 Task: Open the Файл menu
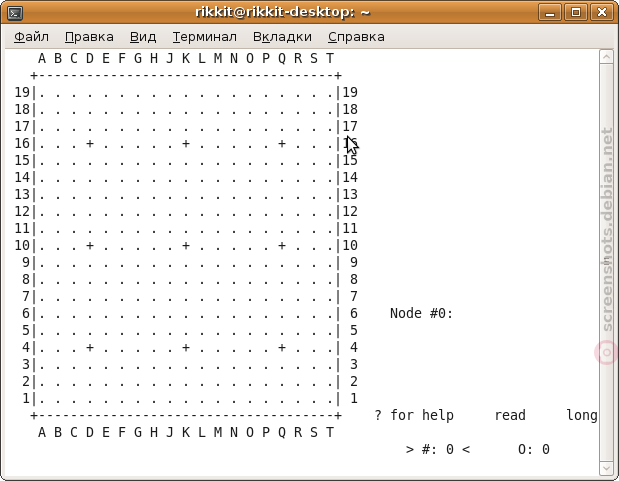[31, 37]
